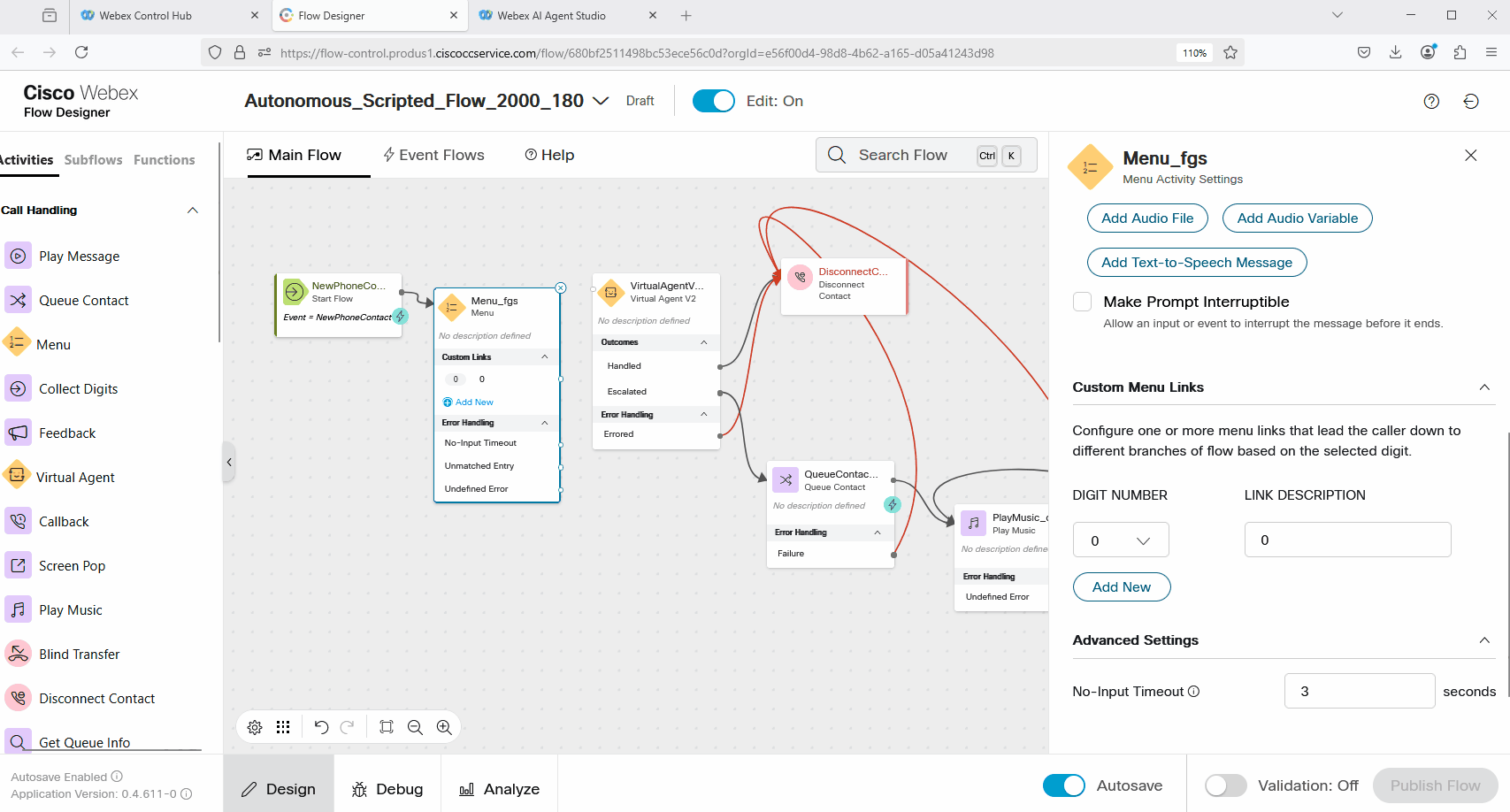
Task: Collapse the Custom Menu Links section
Action: (x=1484, y=387)
